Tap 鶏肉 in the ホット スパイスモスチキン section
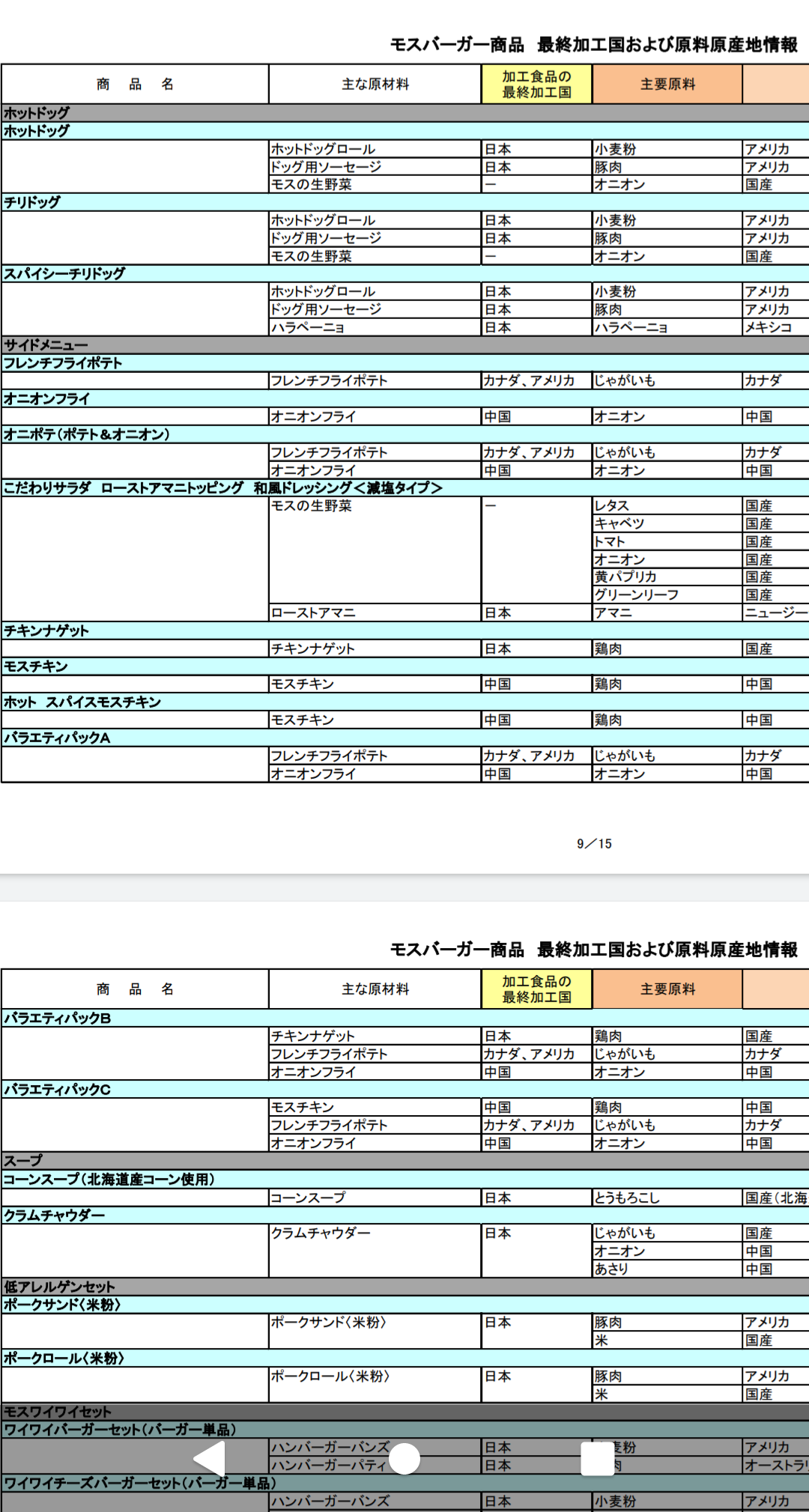This screenshot has height=1512, width=809. (667, 720)
